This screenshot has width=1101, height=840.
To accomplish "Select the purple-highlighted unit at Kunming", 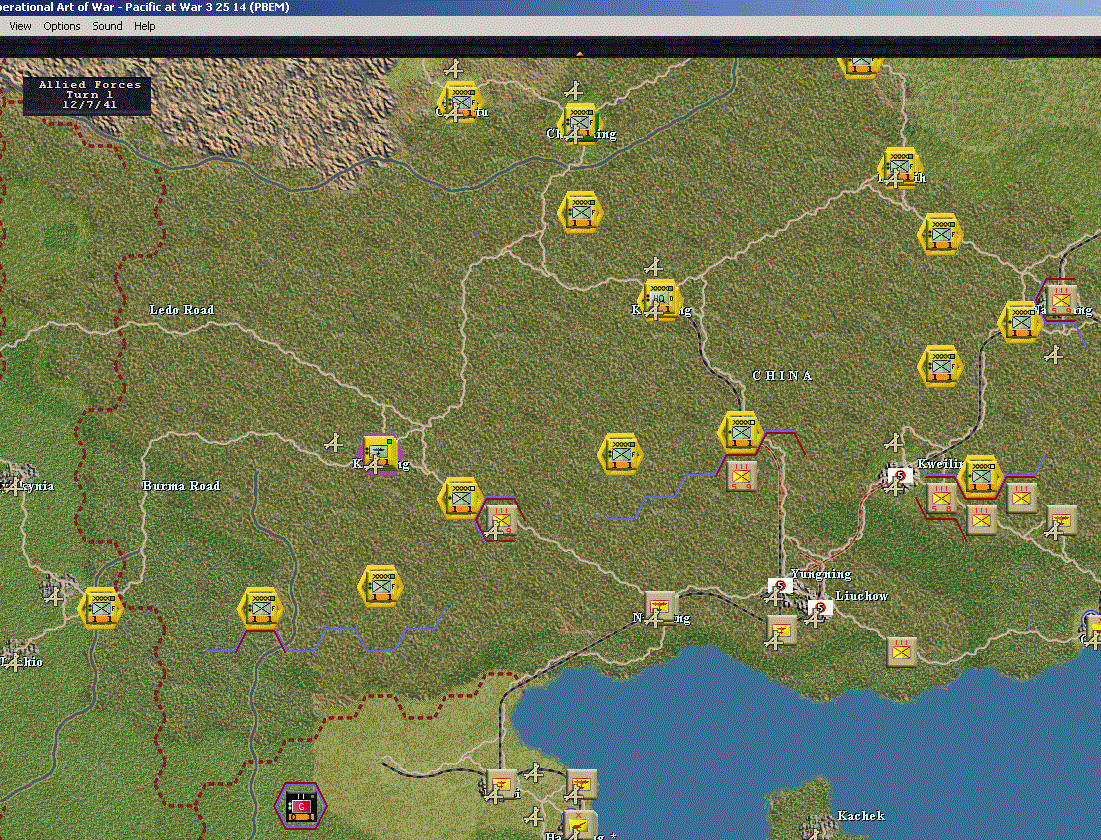I will coord(380,455).
